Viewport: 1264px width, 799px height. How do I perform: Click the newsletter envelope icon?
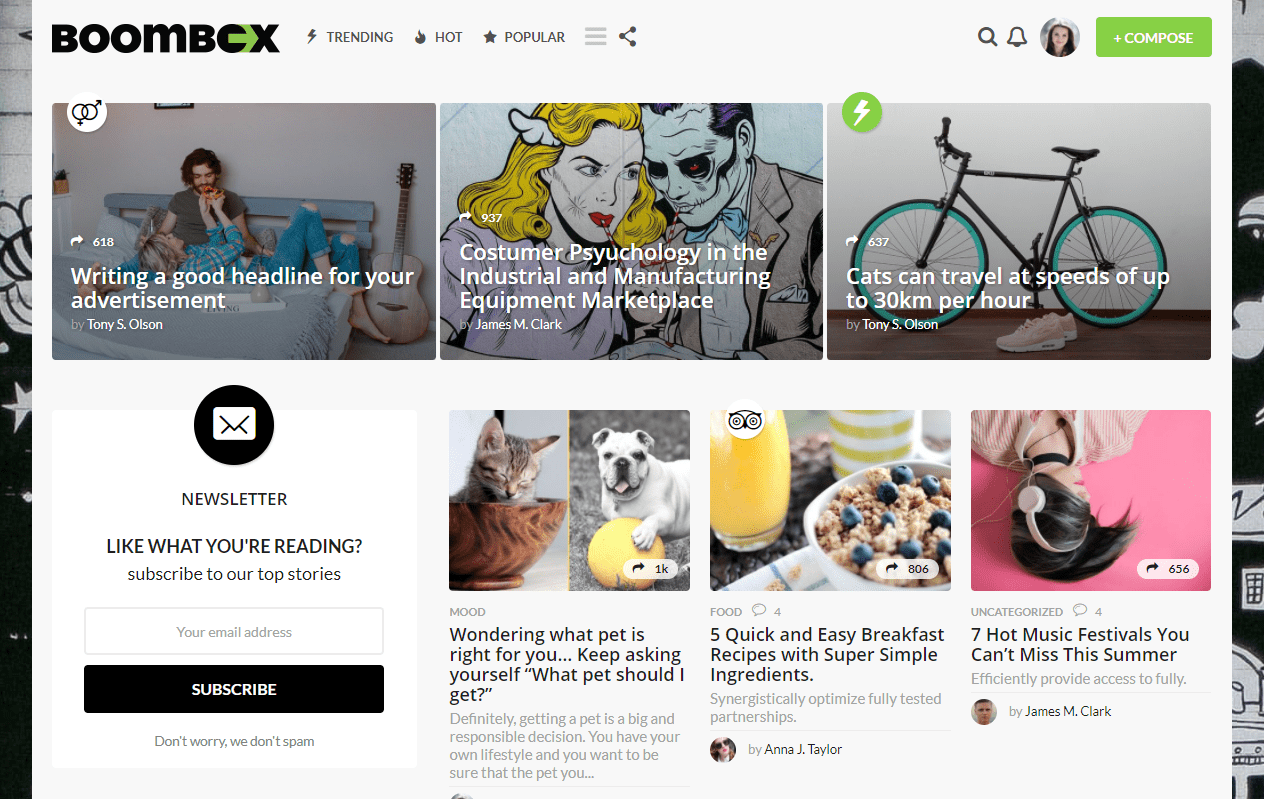pos(234,425)
